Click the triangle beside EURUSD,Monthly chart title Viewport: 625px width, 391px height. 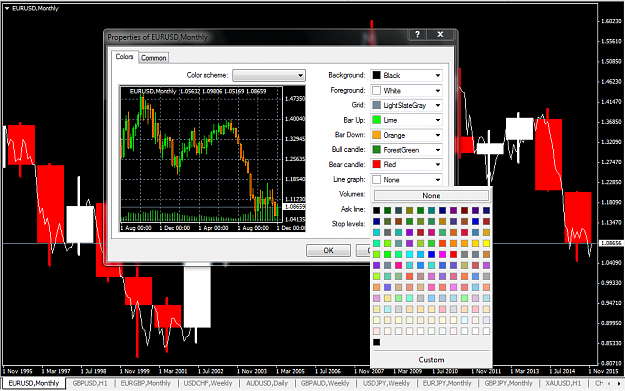click(7, 8)
